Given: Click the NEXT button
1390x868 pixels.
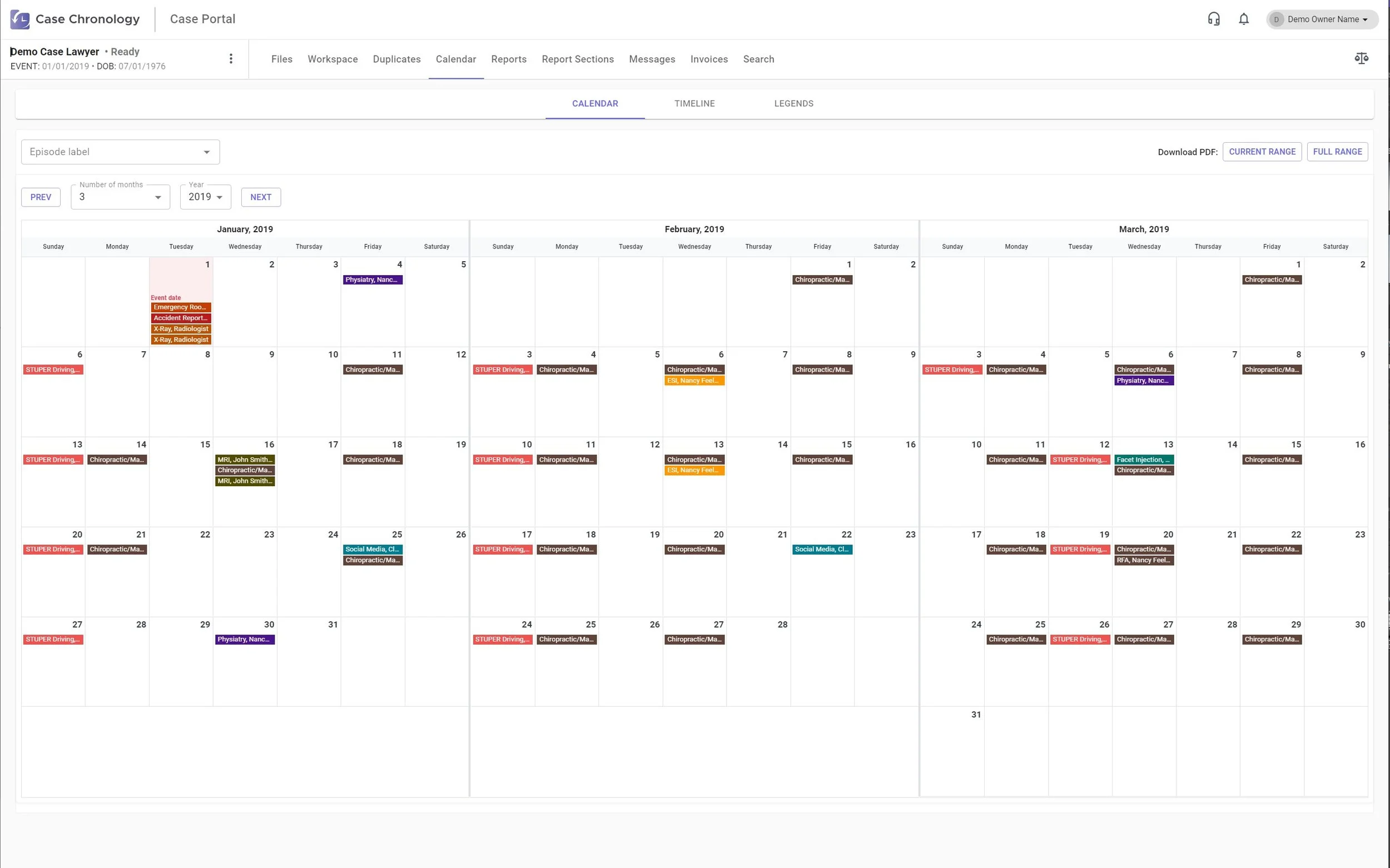Looking at the screenshot, I should click(x=261, y=197).
